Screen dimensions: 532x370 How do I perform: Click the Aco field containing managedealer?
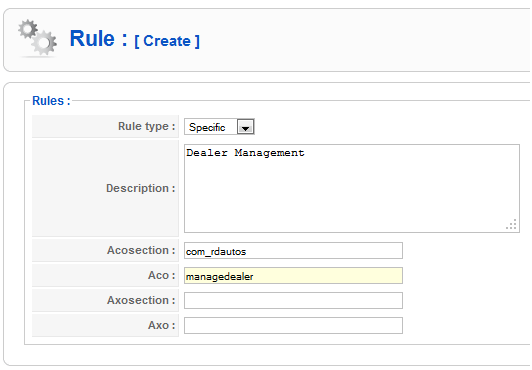tap(293, 276)
